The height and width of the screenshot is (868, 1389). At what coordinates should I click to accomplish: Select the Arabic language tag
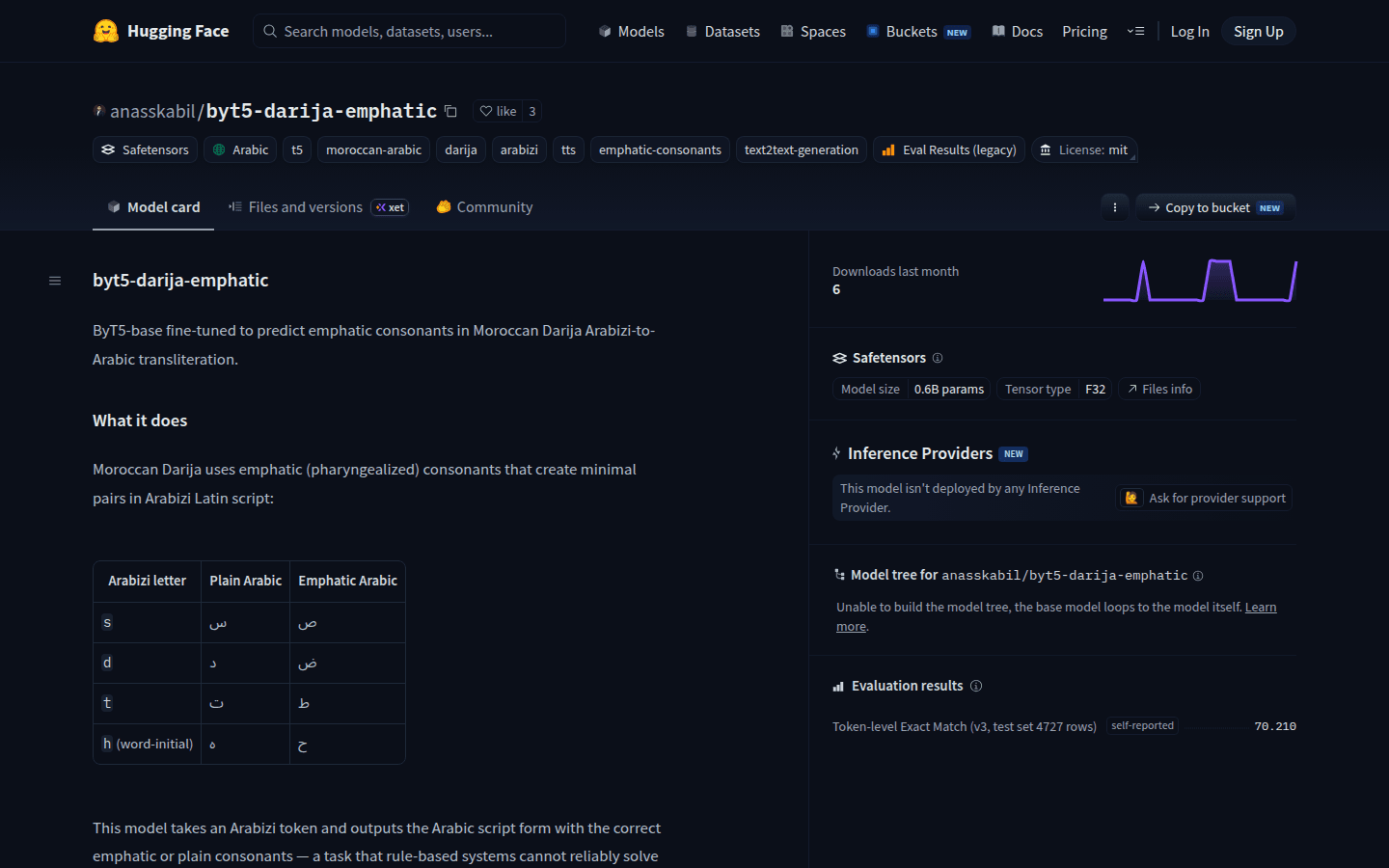point(240,149)
